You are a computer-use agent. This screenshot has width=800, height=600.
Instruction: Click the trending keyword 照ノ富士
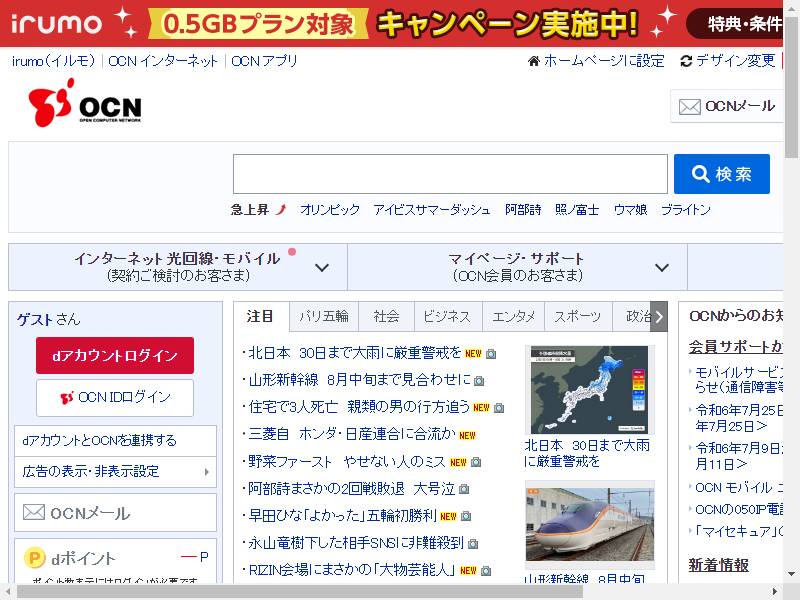pos(577,210)
